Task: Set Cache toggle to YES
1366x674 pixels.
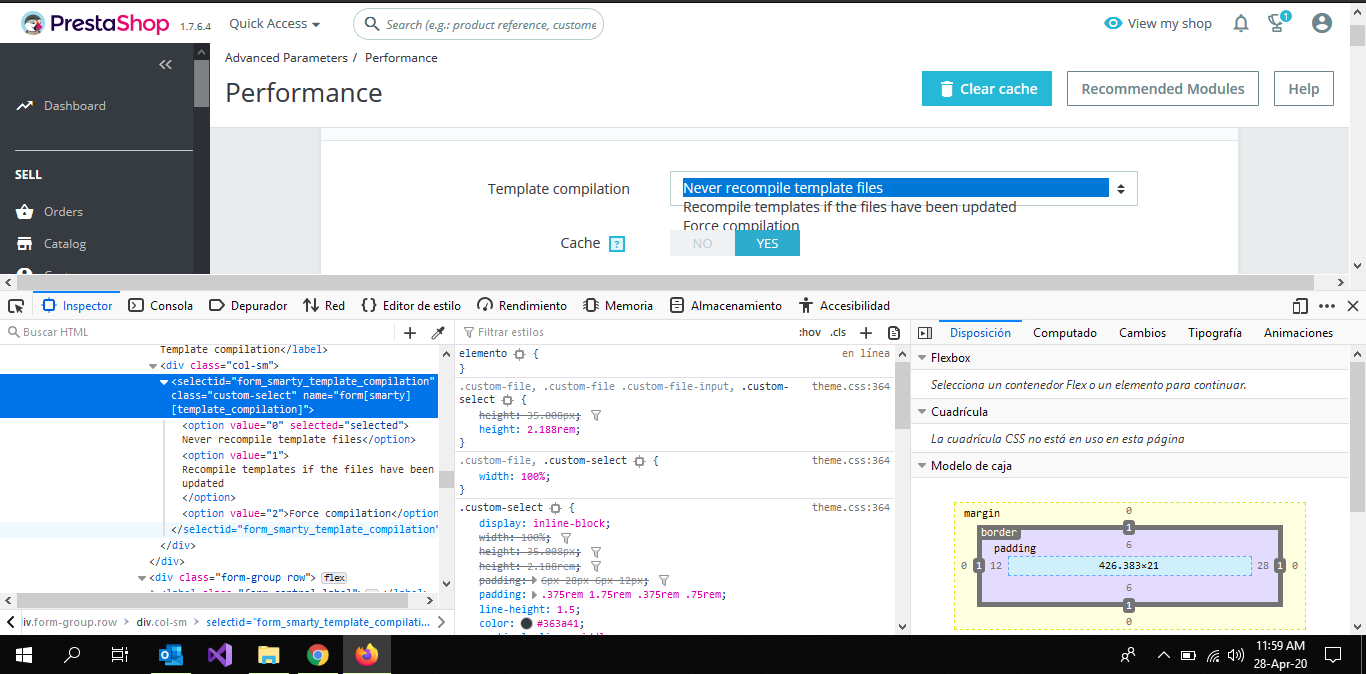Action: [767, 243]
